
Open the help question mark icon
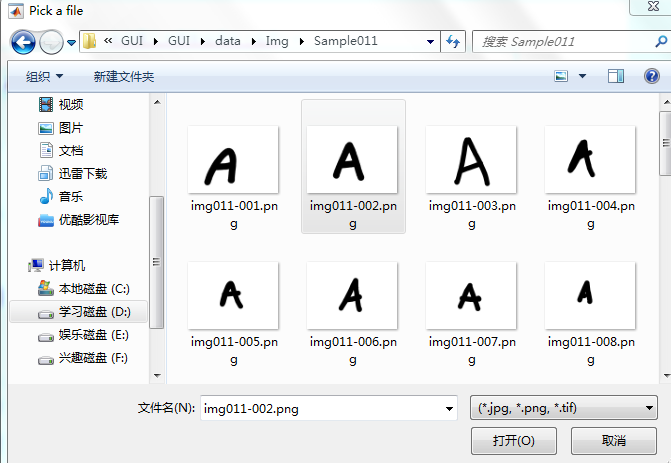click(651, 76)
